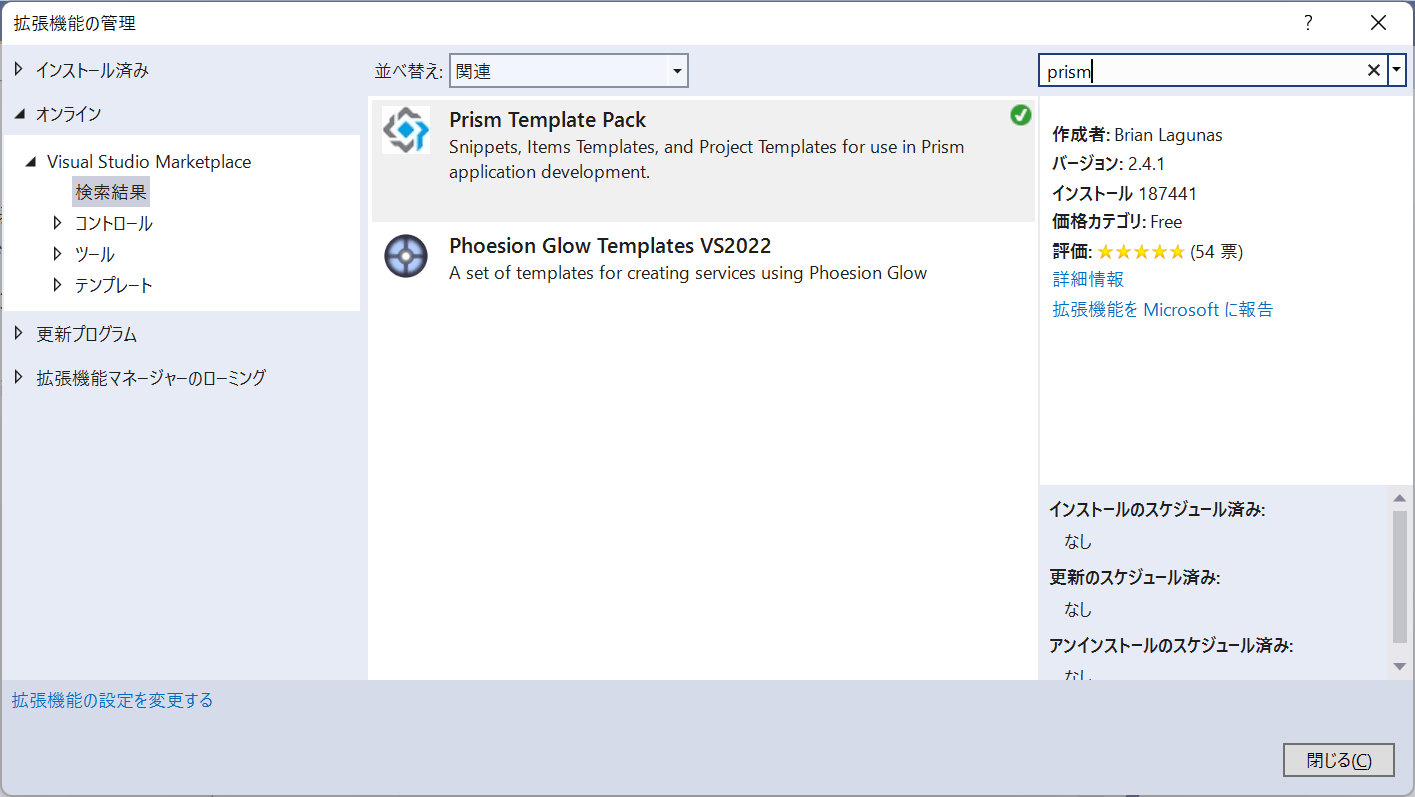The width and height of the screenshot is (1415, 797).
Task: Click the scrollbar down arrow in details pane
Action: pyautogui.click(x=1399, y=668)
